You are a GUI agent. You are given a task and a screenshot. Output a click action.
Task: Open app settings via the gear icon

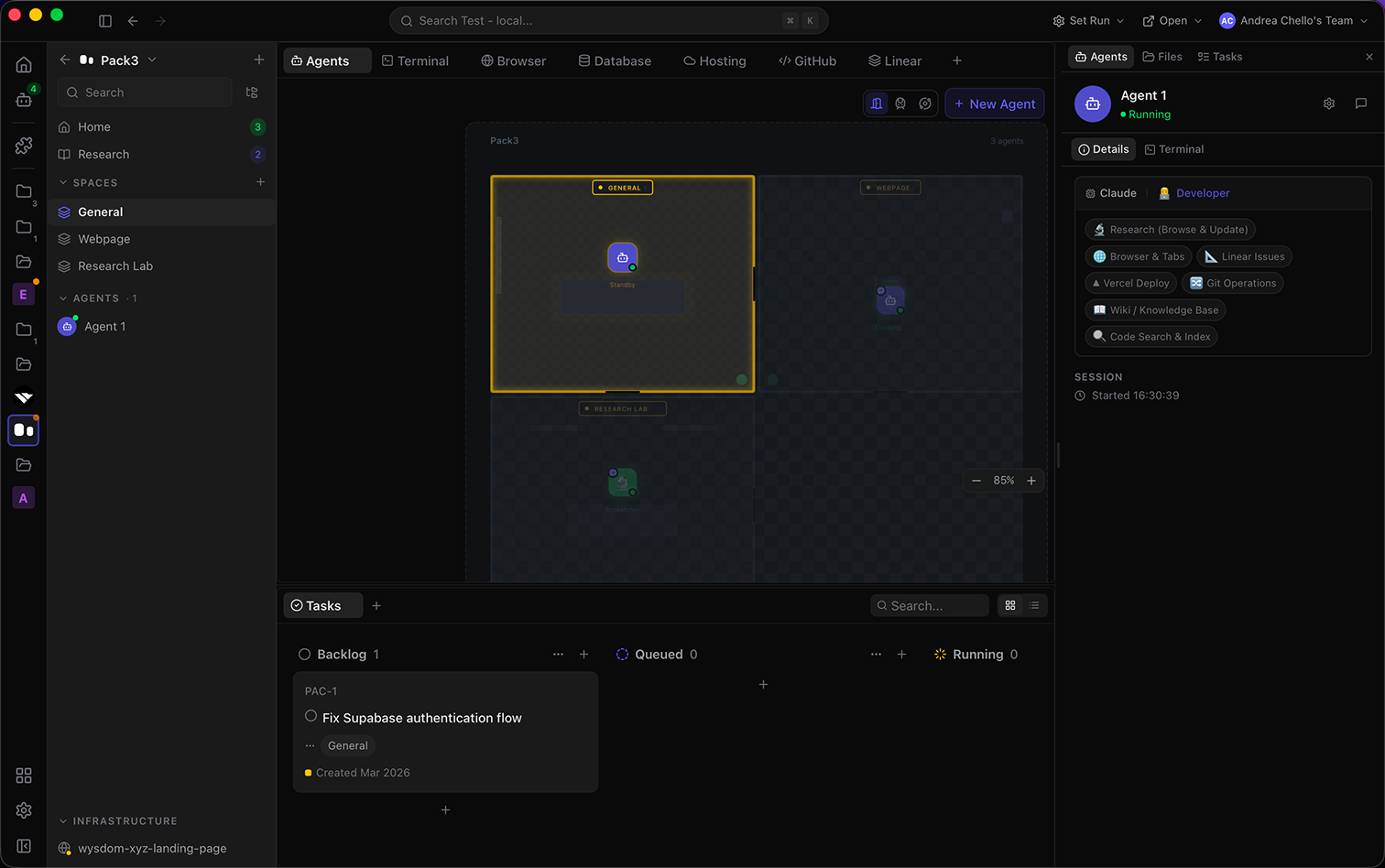[23, 810]
